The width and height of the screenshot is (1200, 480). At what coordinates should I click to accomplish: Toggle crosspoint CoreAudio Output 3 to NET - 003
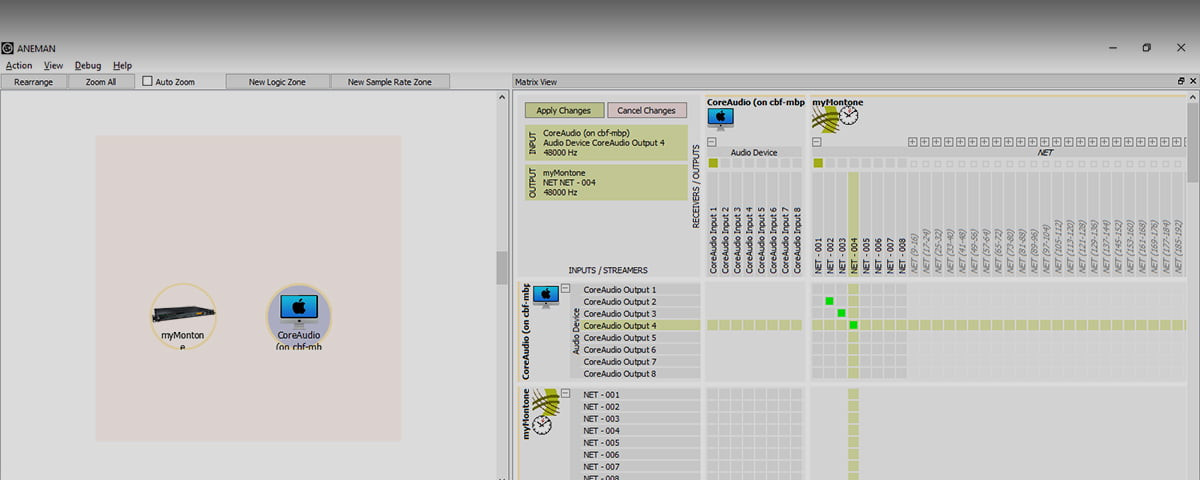841,313
